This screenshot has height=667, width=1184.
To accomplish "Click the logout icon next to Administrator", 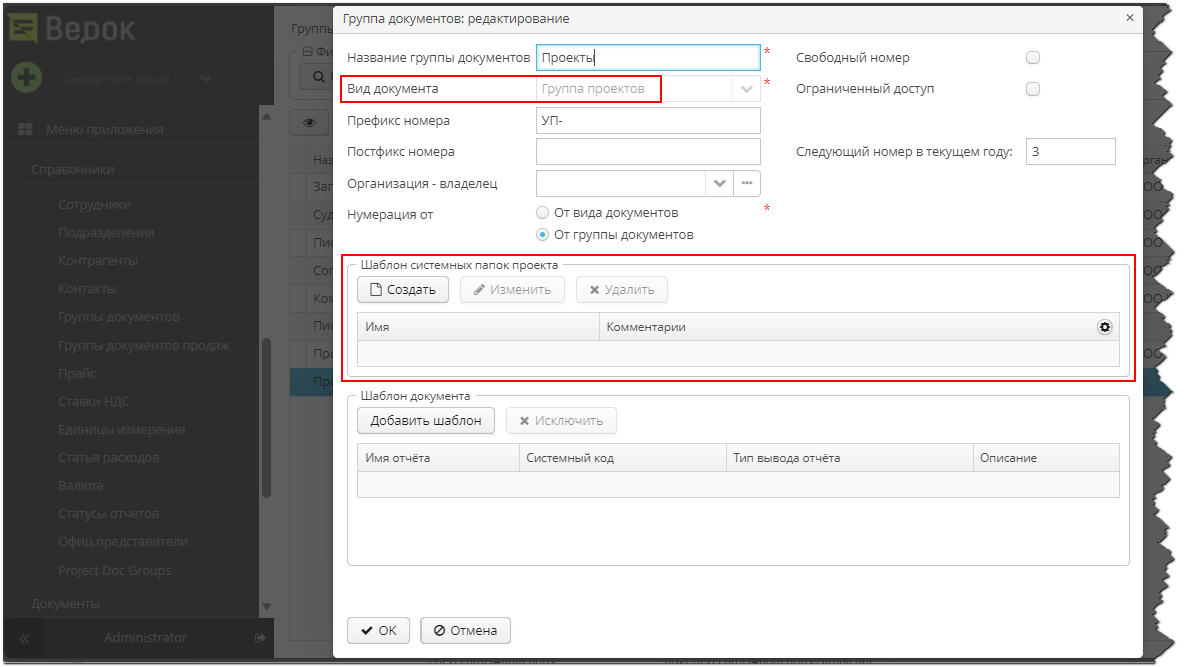I will coord(260,637).
